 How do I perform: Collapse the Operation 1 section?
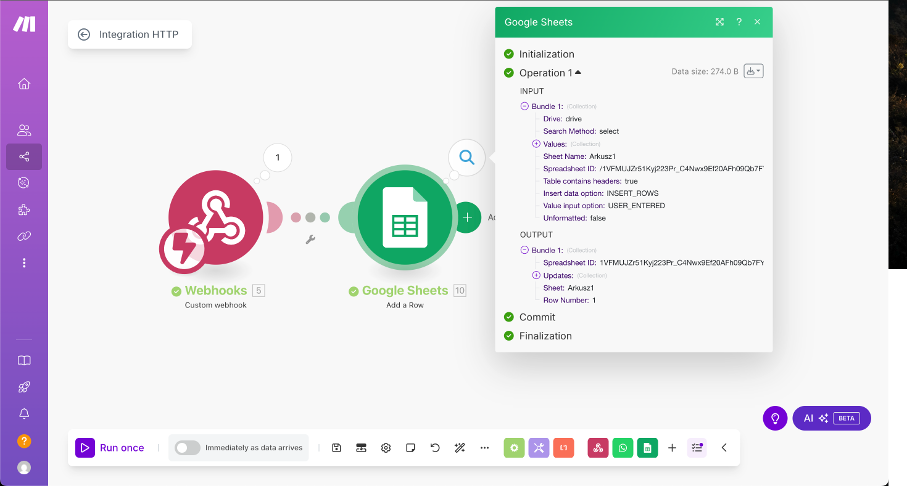550,73
